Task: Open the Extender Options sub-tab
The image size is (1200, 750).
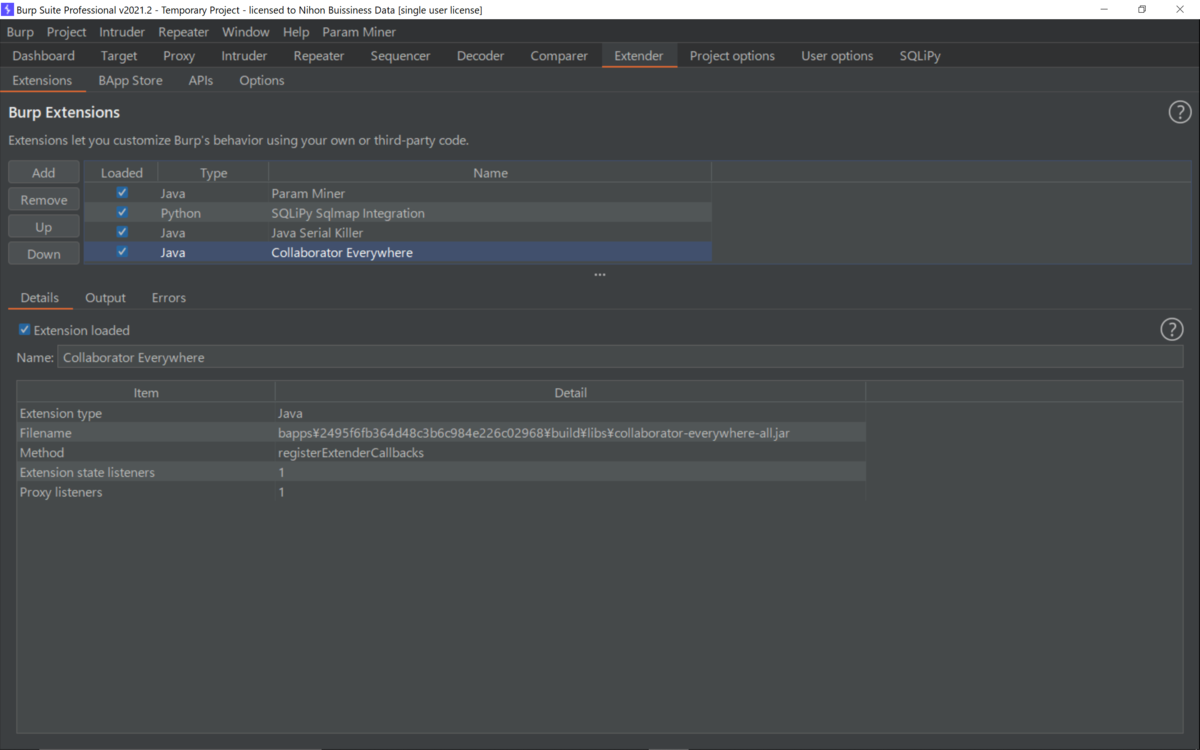Action: (262, 80)
